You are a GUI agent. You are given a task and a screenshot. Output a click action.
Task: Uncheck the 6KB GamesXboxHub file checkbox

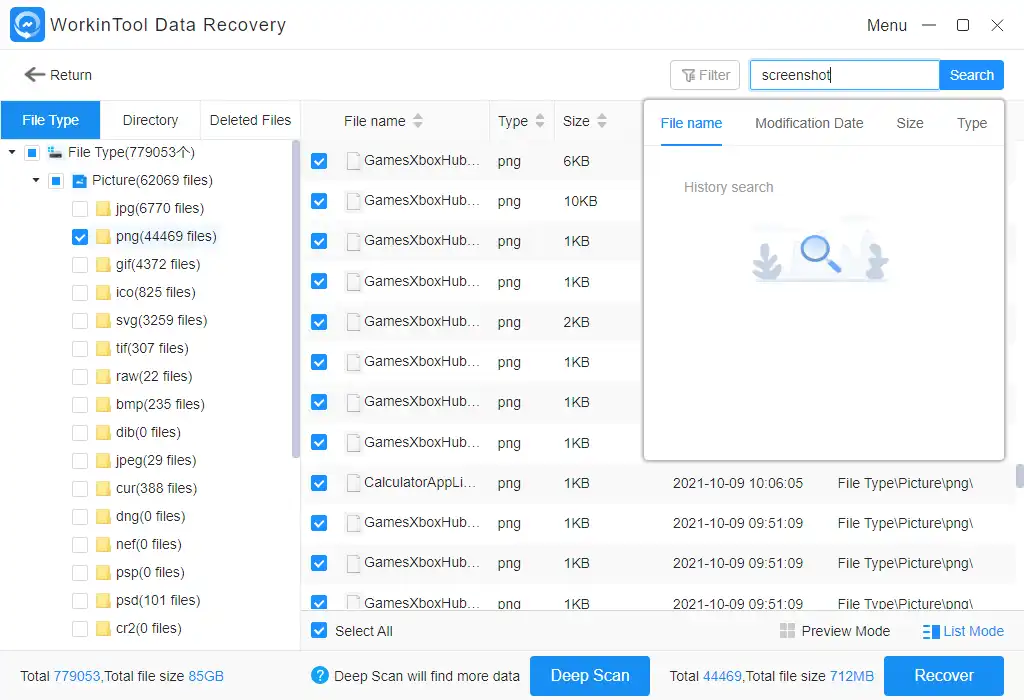[x=319, y=161]
